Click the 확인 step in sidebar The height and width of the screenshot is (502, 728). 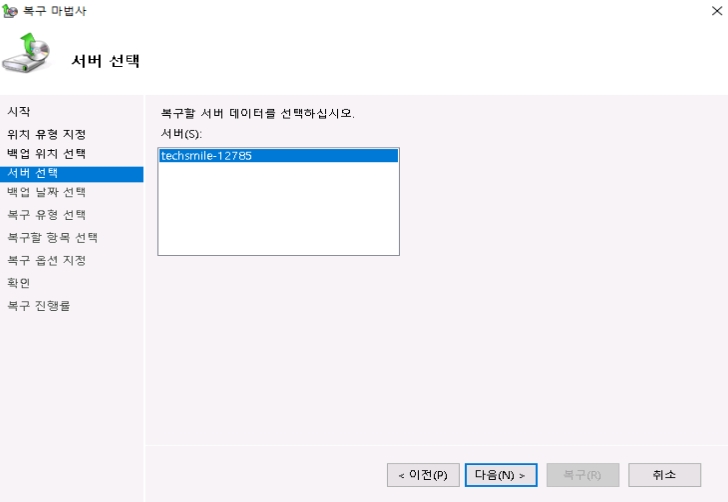[19, 283]
